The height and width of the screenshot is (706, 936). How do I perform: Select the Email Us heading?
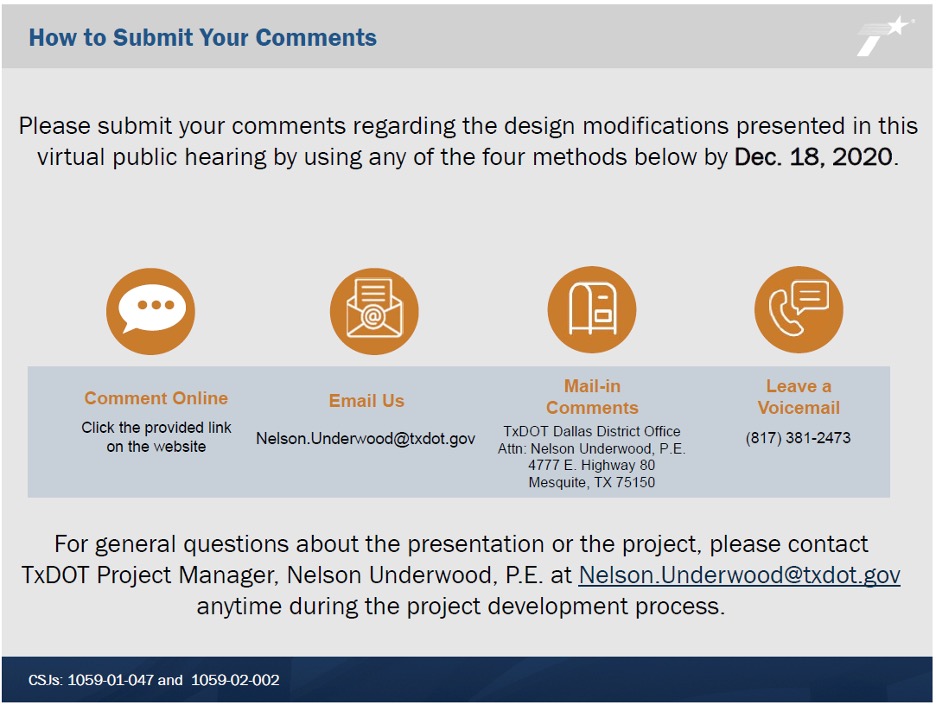coord(366,401)
